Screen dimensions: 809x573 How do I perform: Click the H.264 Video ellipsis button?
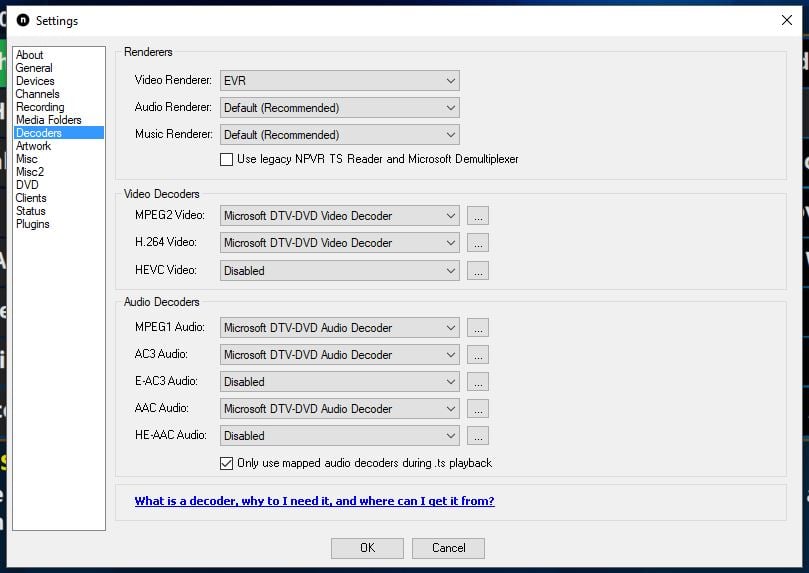[x=478, y=242]
